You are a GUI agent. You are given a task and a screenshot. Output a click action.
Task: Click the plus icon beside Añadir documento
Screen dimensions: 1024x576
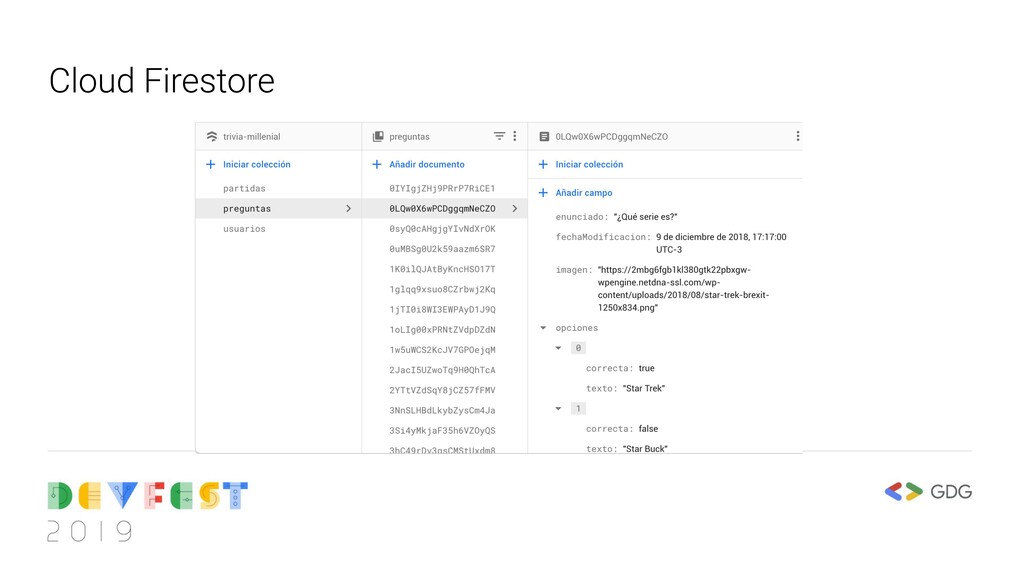[377, 164]
